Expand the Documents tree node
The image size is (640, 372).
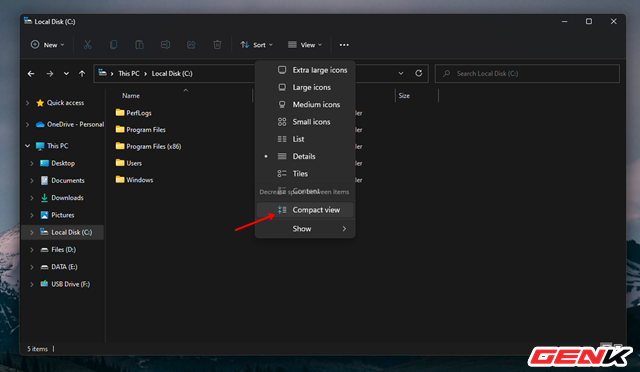(x=32, y=180)
